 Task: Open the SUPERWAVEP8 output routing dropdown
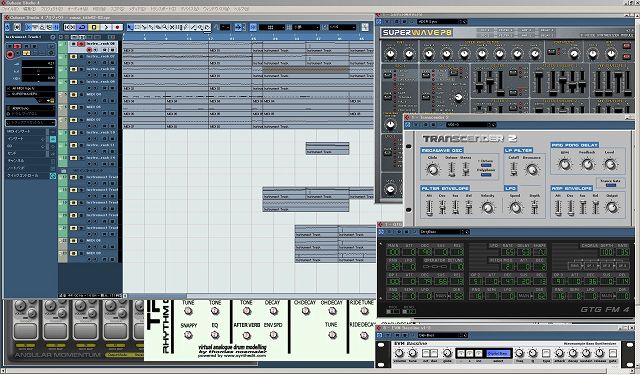31,94
